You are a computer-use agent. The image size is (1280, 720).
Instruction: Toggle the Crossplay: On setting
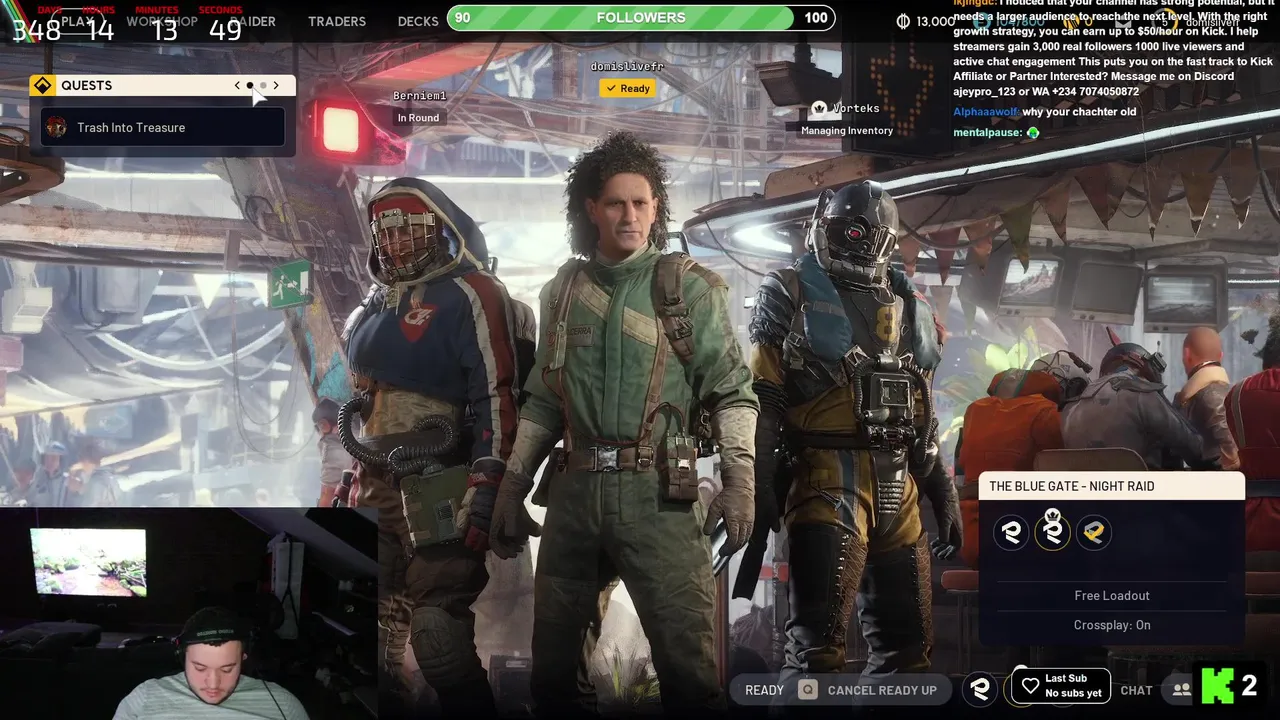(x=1112, y=625)
